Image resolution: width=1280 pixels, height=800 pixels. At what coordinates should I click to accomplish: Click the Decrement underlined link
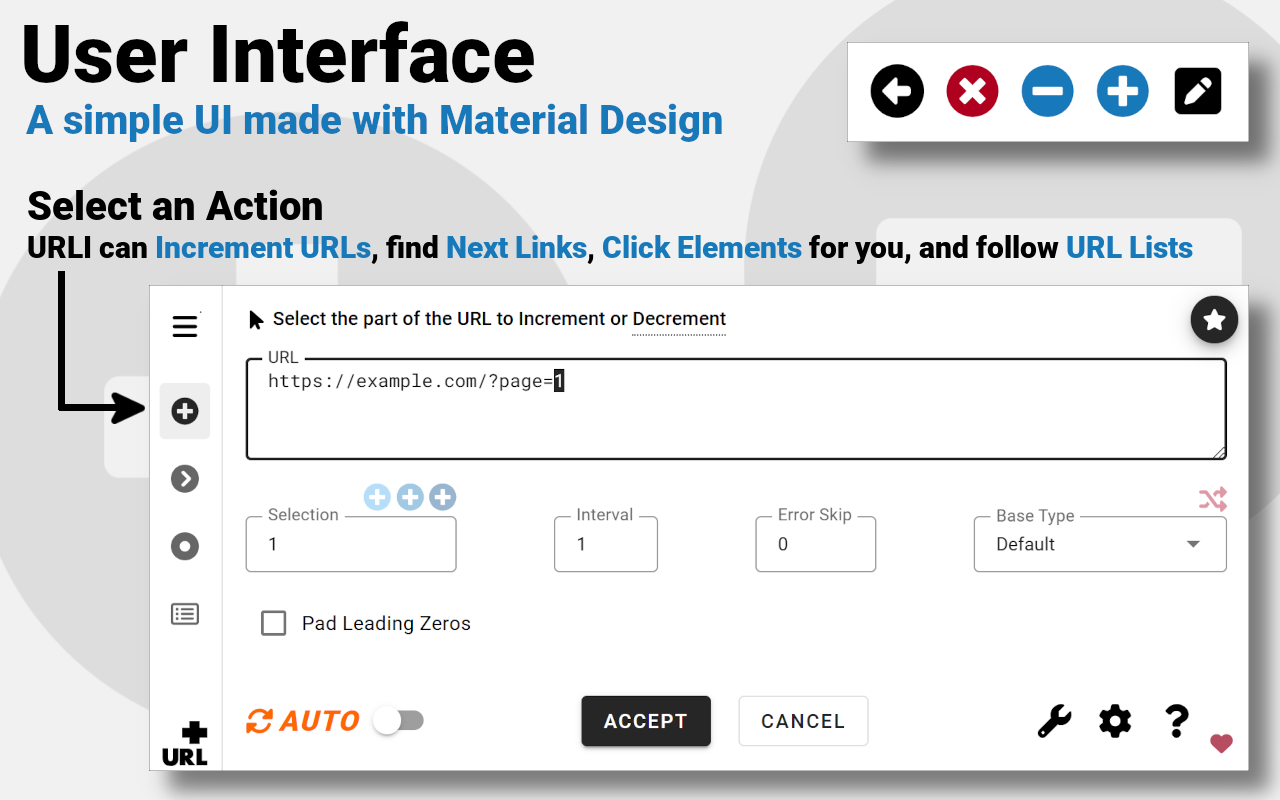[679, 318]
